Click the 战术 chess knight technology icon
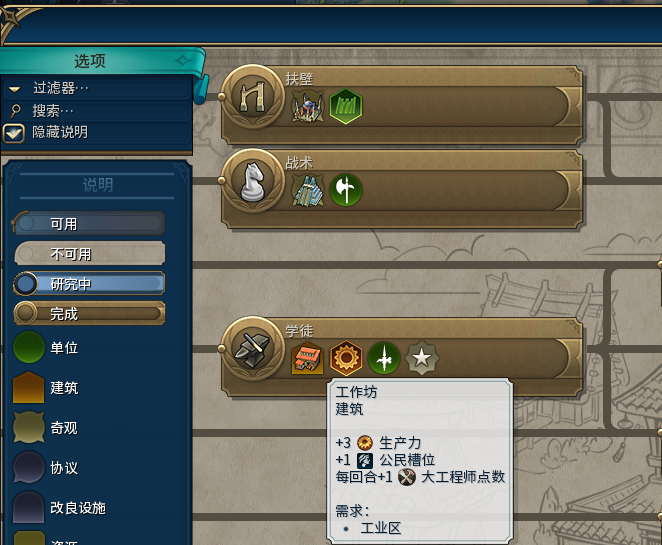The width and height of the screenshot is (662, 545). coord(252,181)
